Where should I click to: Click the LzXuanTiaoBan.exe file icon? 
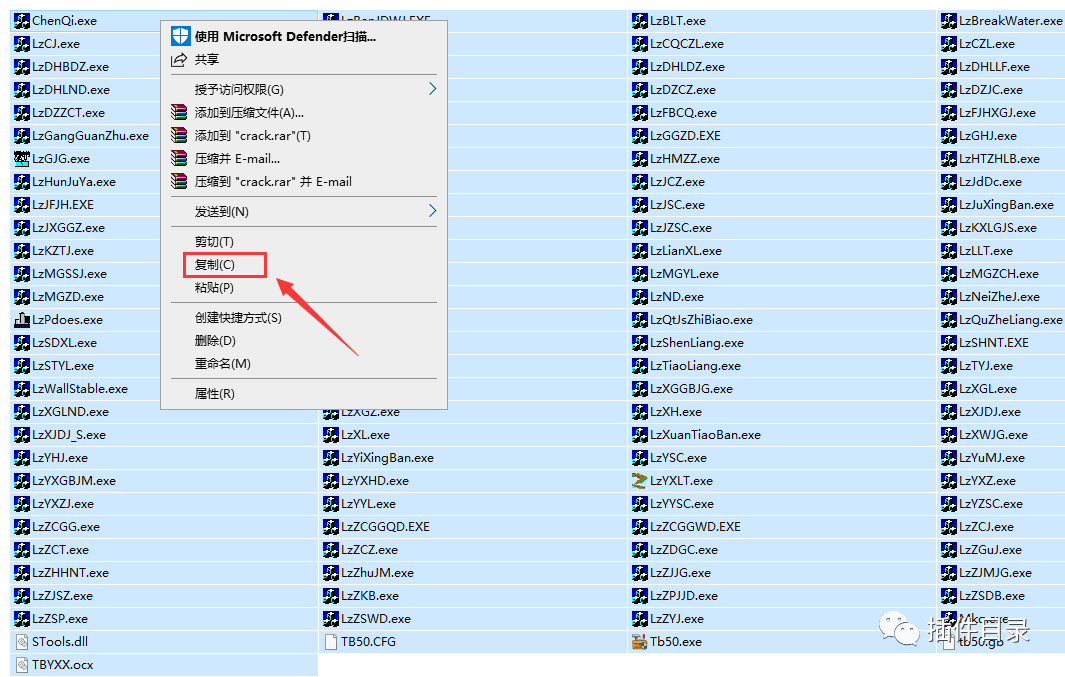(x=640, y=435)
